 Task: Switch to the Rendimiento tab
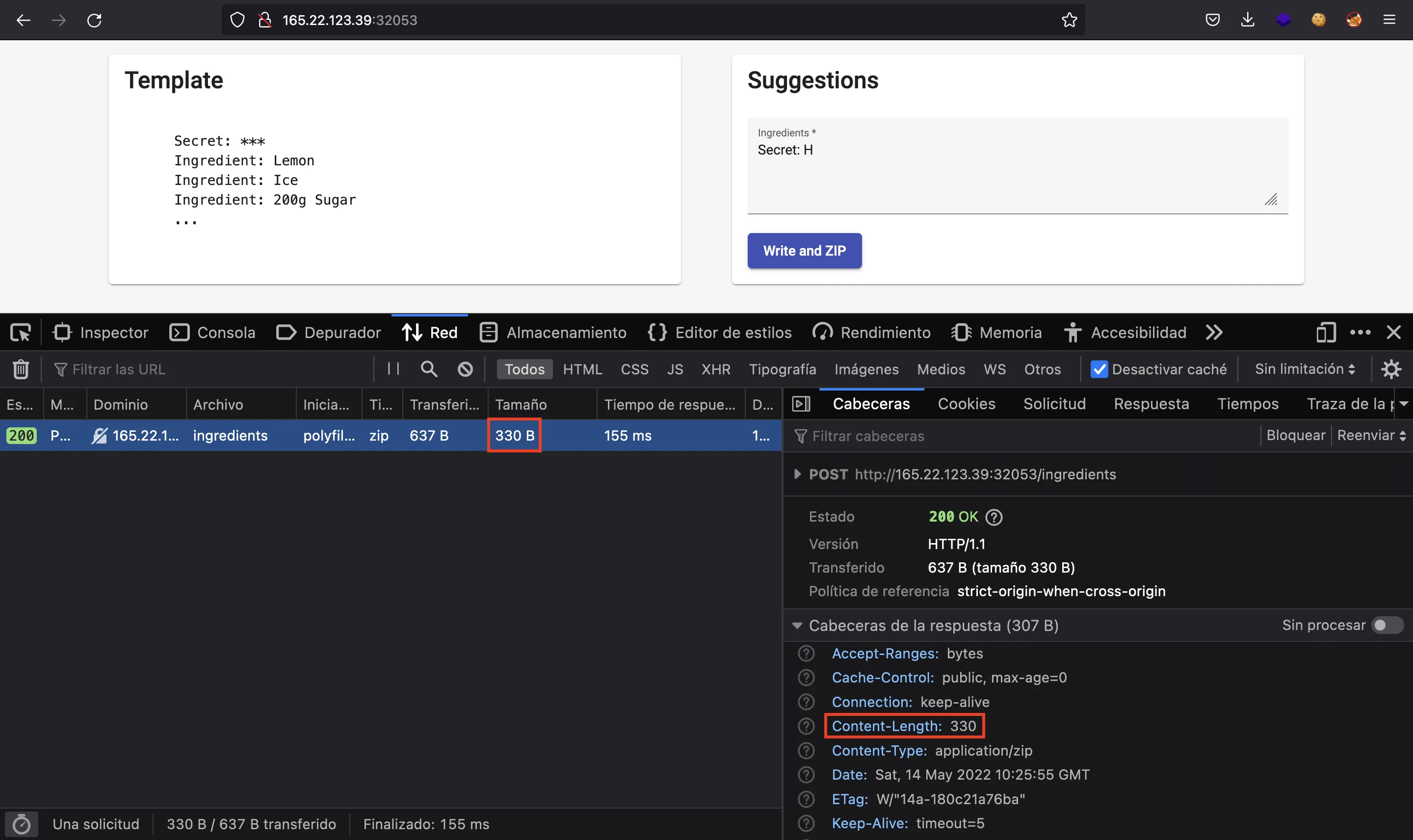871,332
